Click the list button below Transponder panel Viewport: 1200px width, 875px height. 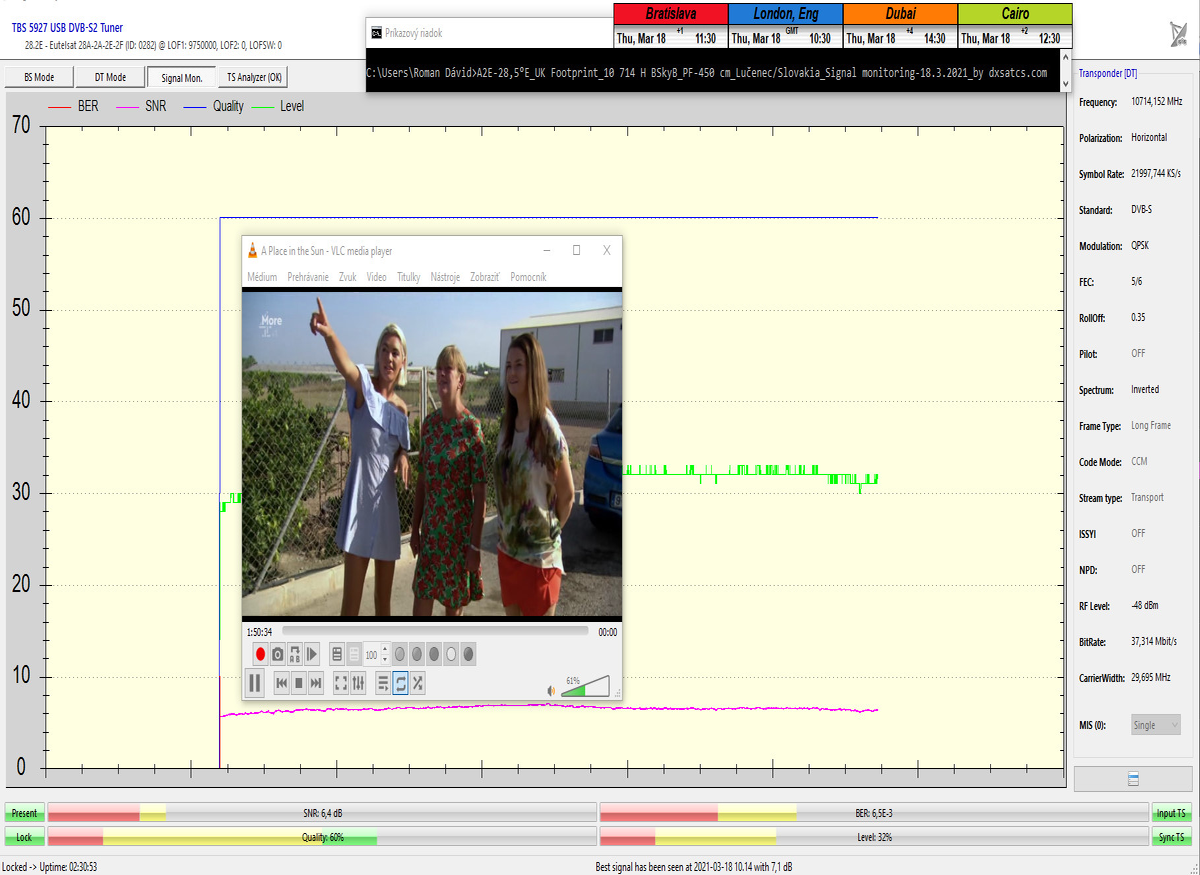(1133, 779)
